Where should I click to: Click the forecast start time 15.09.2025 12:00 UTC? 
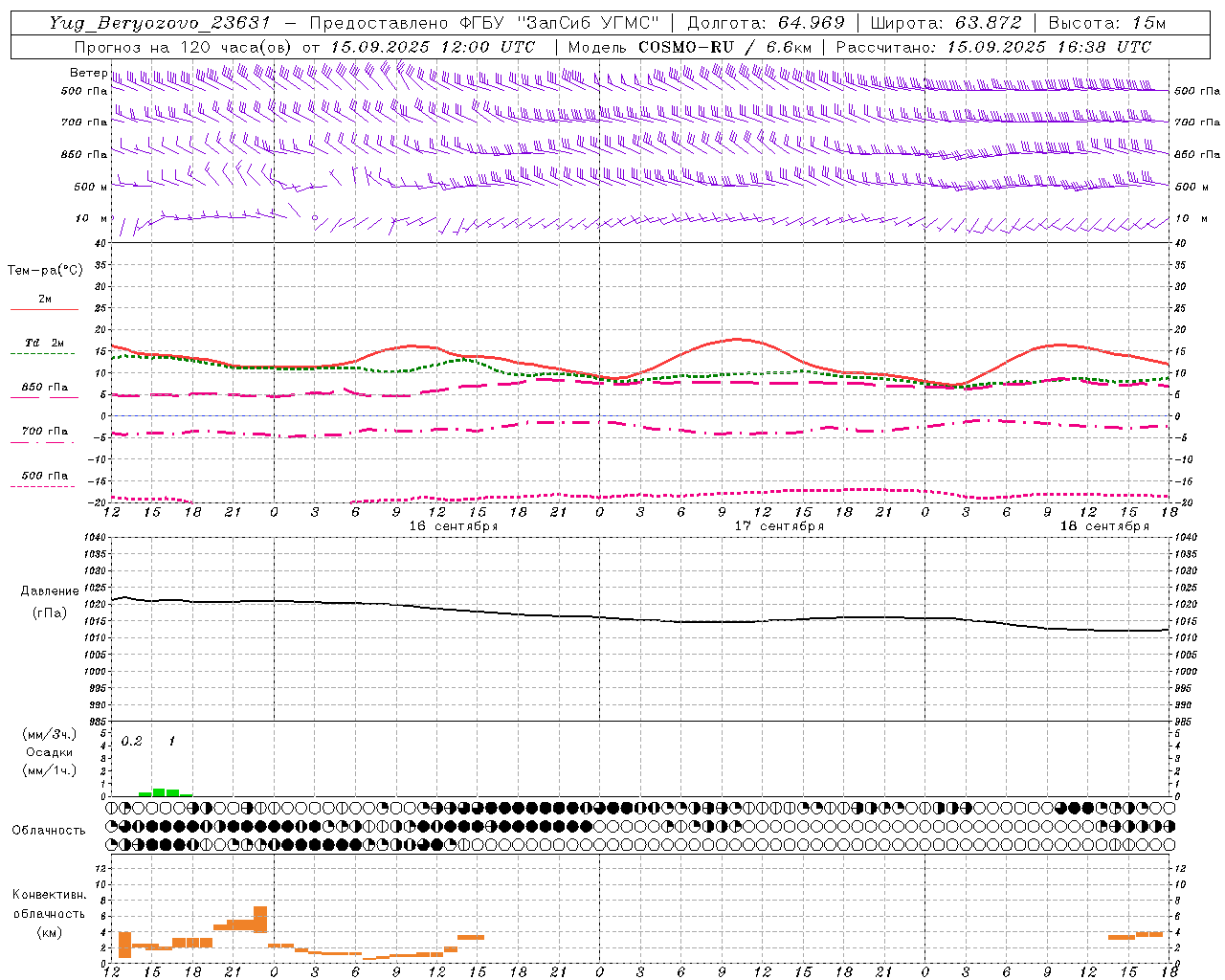point(433,47)
